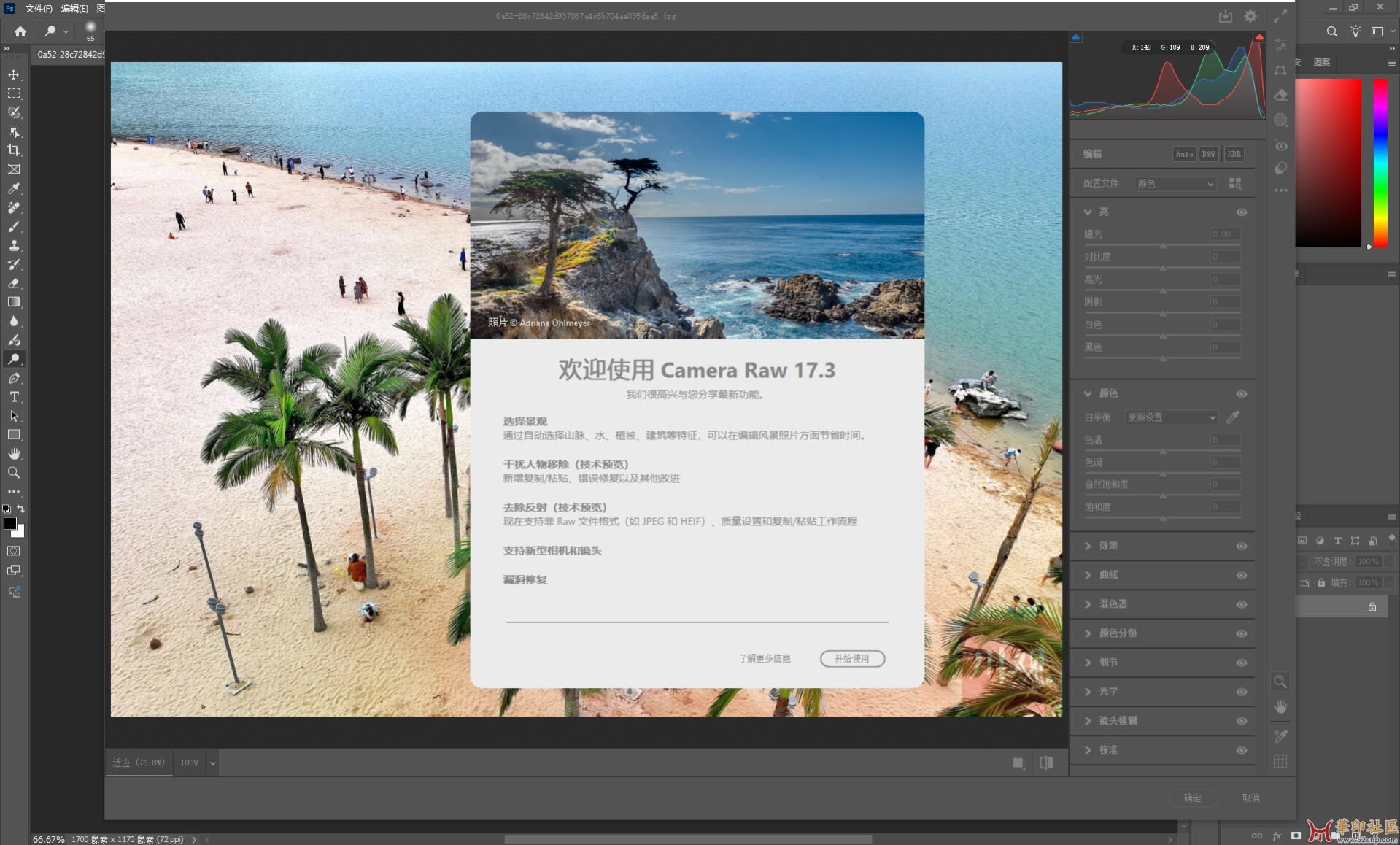Click the 曝光 exposure slider

tap(1162, 245)
